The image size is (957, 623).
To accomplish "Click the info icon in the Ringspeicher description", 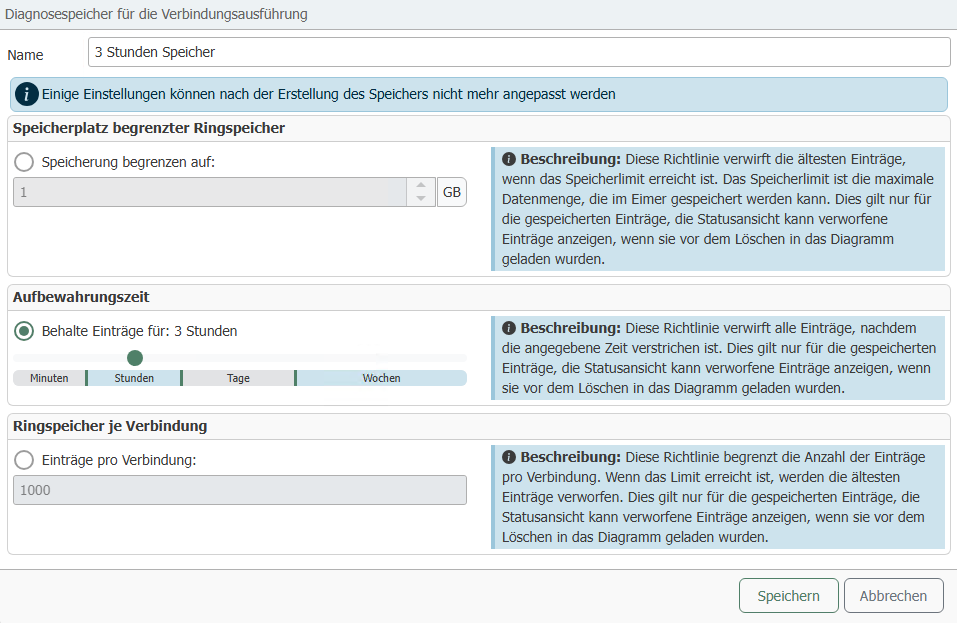I will click(508, 457).
